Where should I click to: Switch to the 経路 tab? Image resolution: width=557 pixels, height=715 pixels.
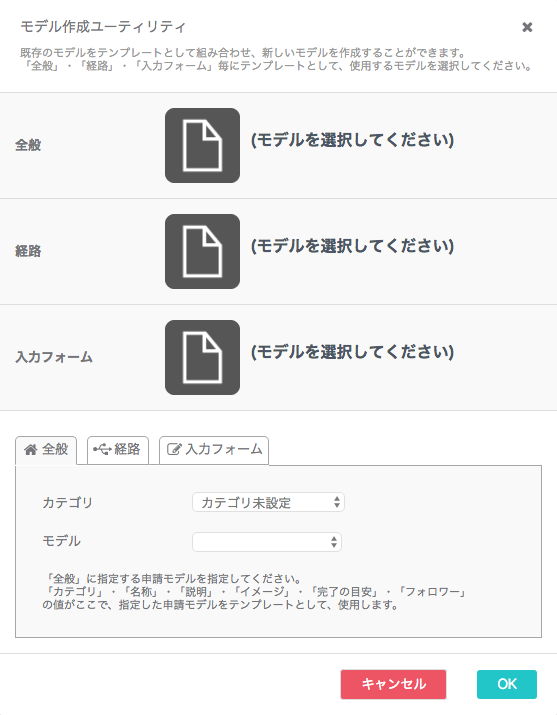pos(118,450)
